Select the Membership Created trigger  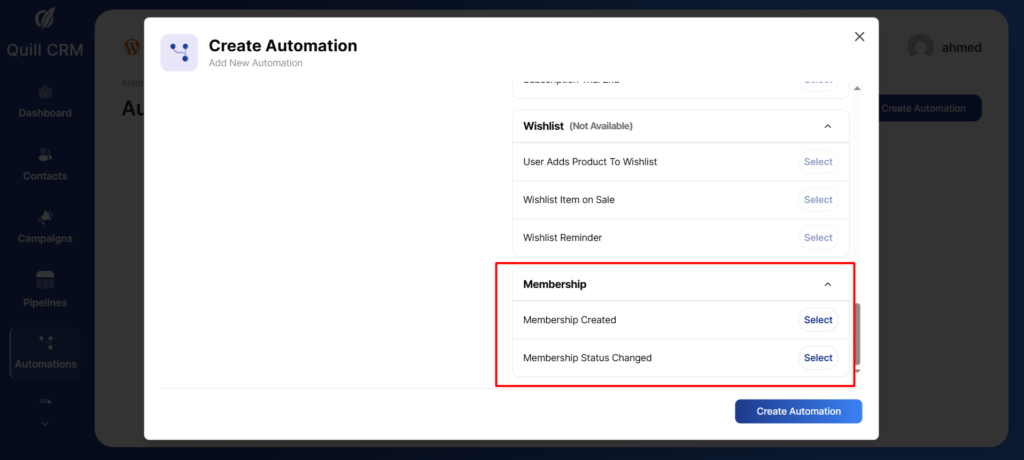click(x=817, y=320)
